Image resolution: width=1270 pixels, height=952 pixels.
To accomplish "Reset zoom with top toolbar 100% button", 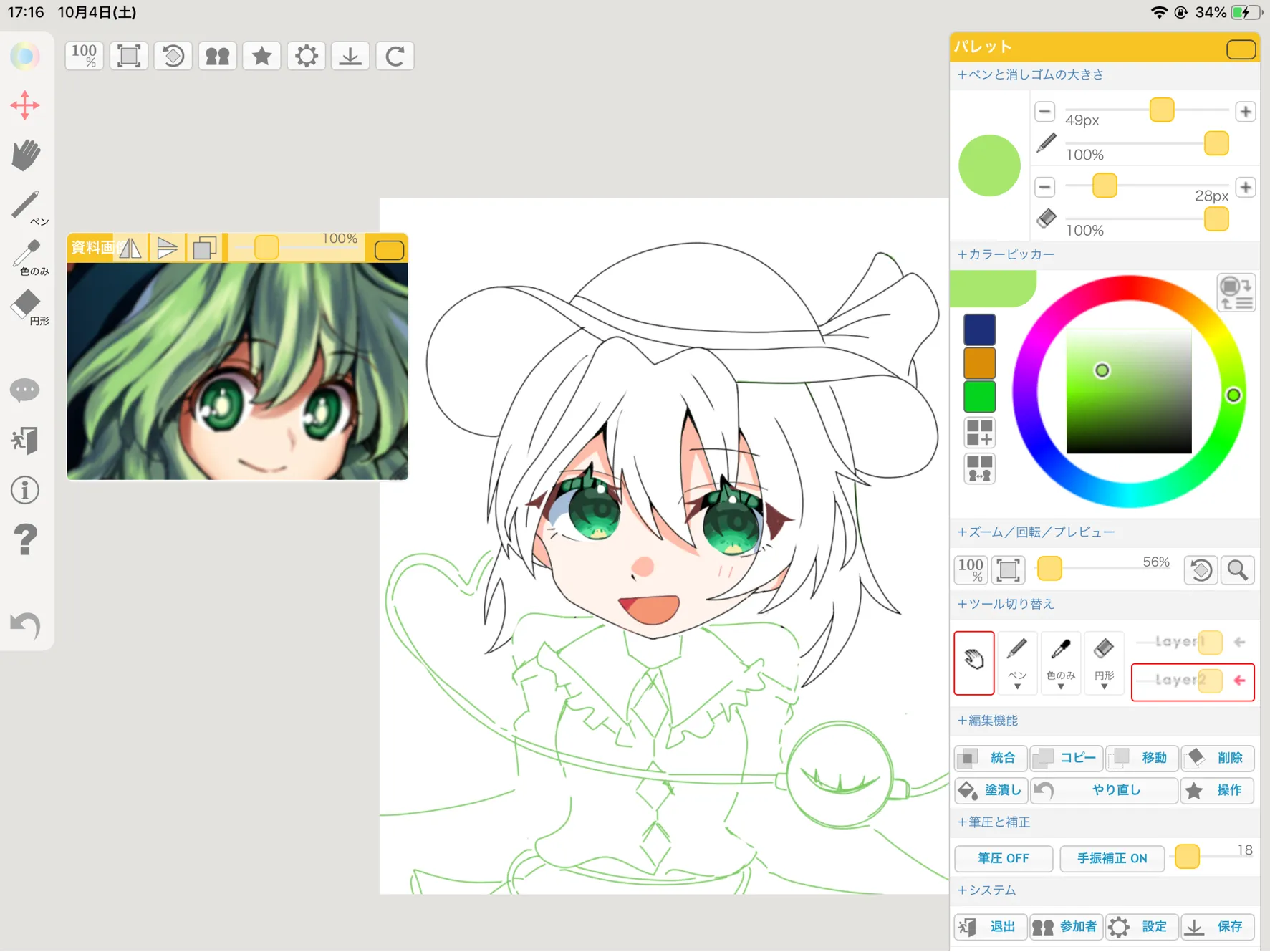I will pyautogui.click(x=85, y=56).
